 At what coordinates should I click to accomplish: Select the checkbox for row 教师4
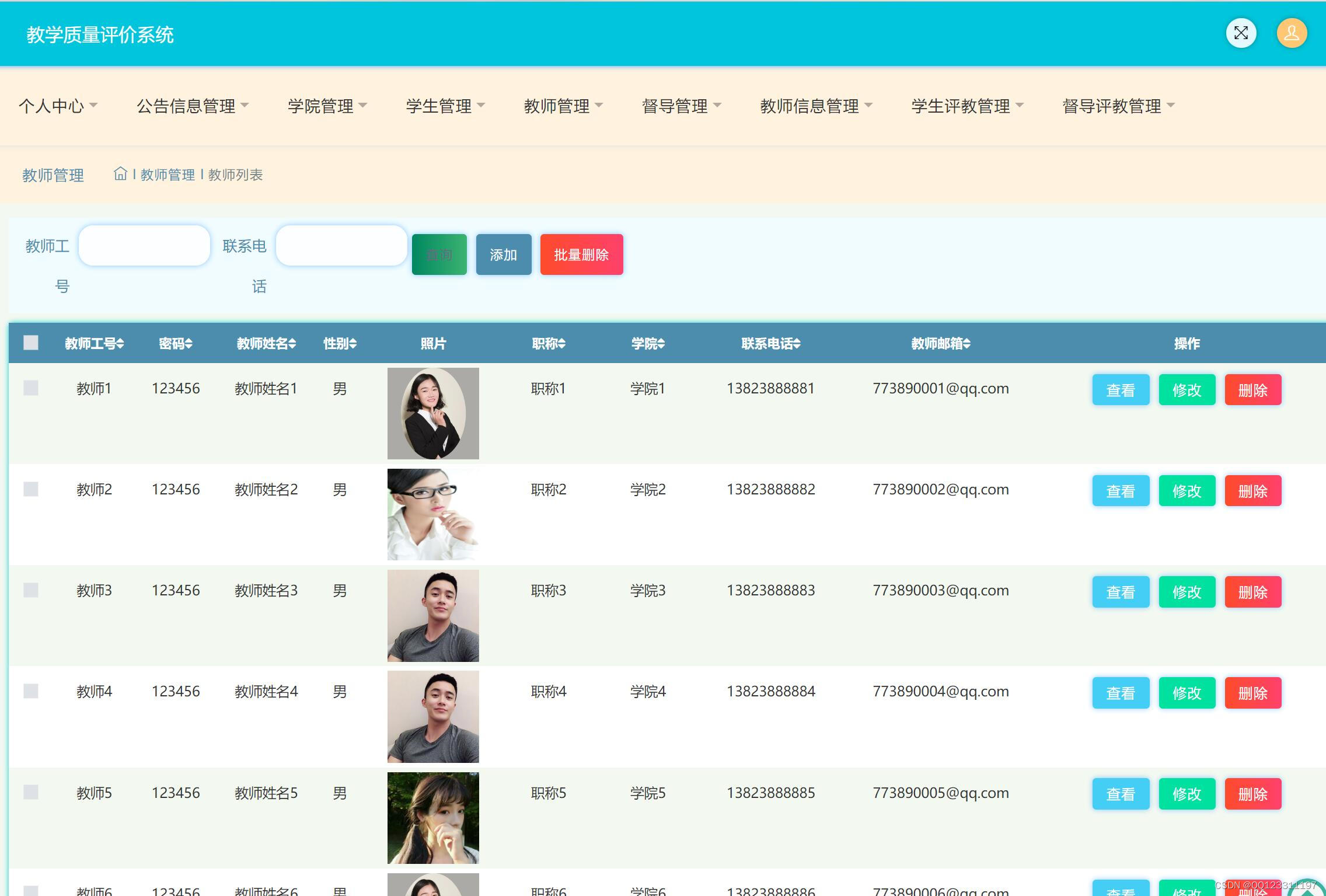pos(31,691)
